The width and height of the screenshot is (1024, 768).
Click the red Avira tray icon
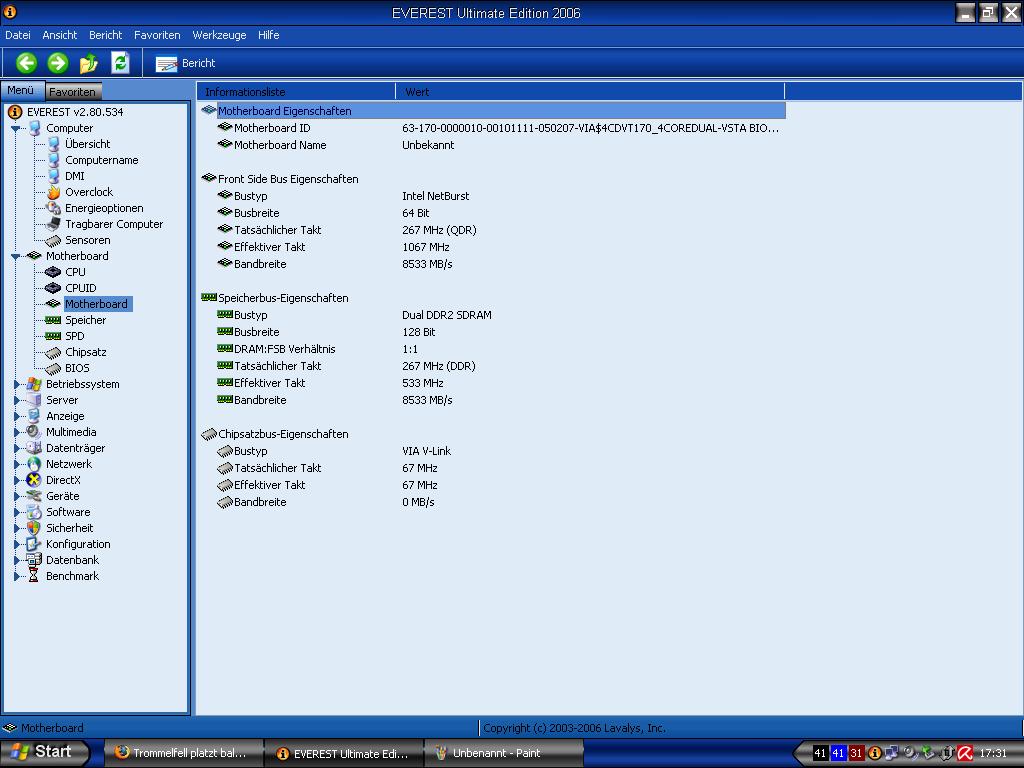click(965, 754)
